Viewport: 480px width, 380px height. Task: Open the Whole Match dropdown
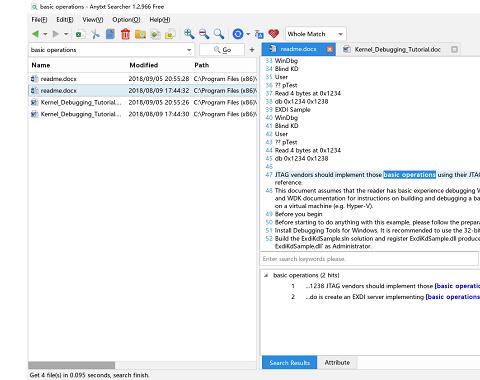(x=316, y=34)
